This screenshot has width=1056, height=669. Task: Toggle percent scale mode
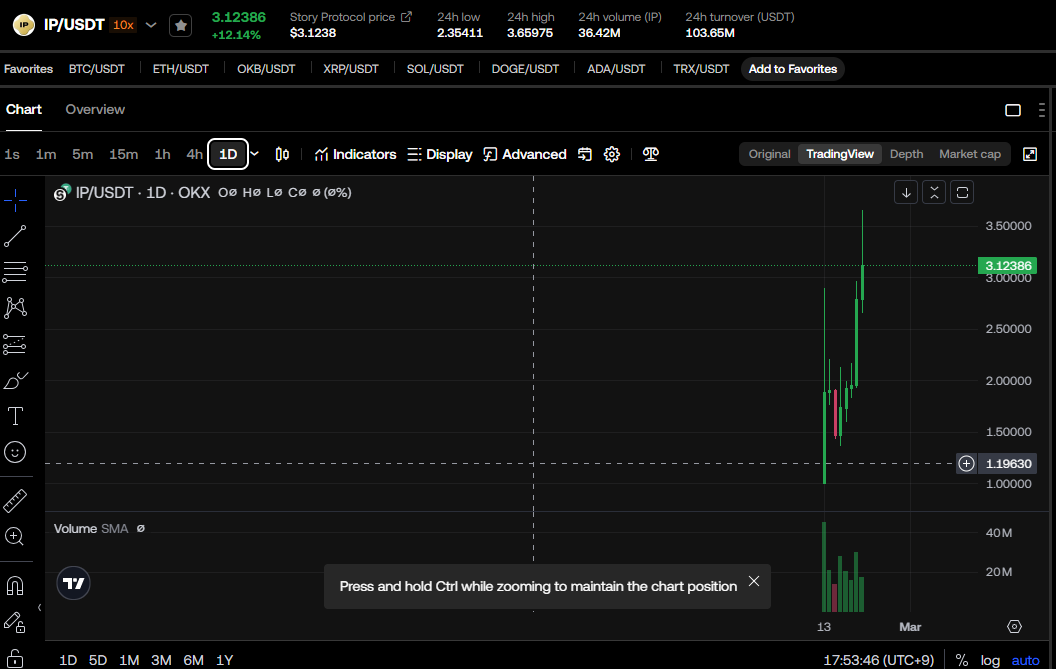click(962, 660)
